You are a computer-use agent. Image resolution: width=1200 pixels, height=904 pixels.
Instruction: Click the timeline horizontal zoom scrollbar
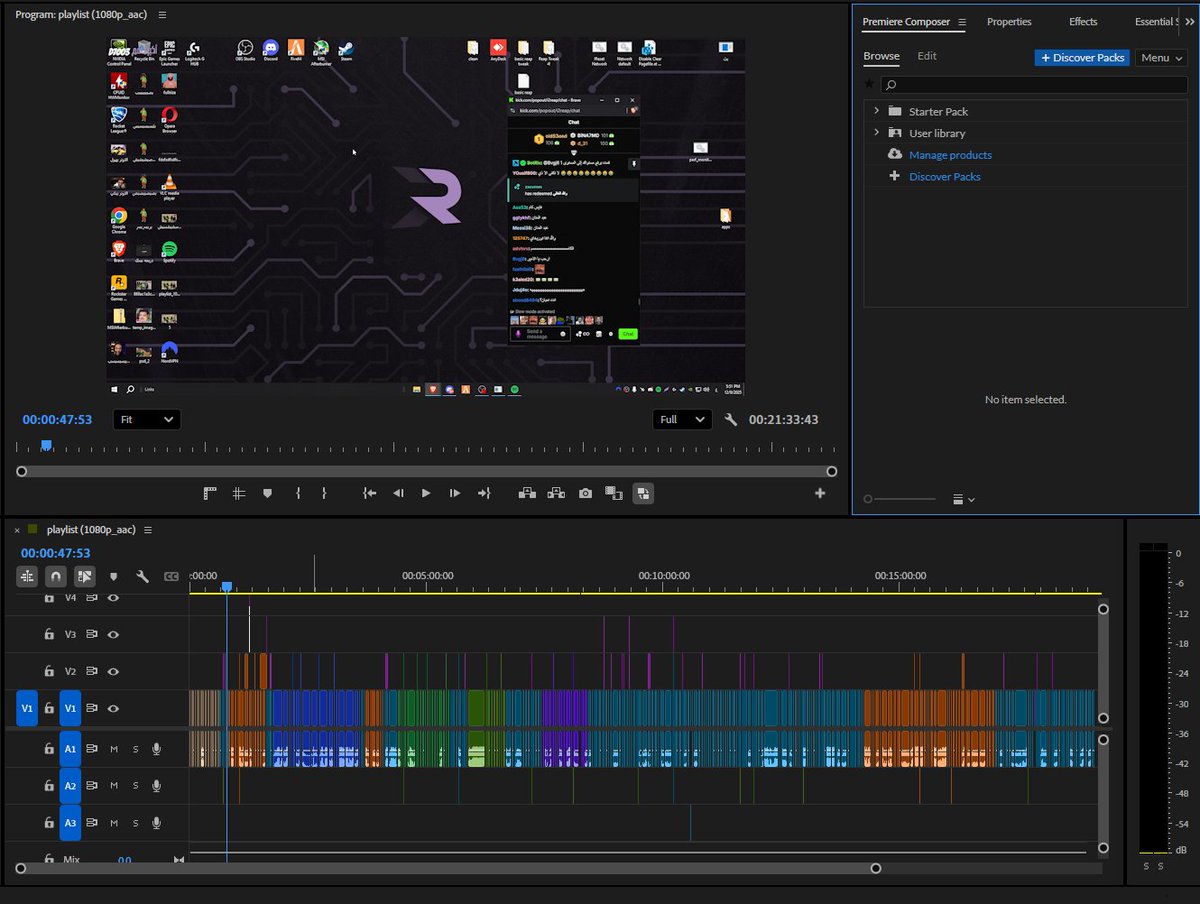(x=447, y=869)
